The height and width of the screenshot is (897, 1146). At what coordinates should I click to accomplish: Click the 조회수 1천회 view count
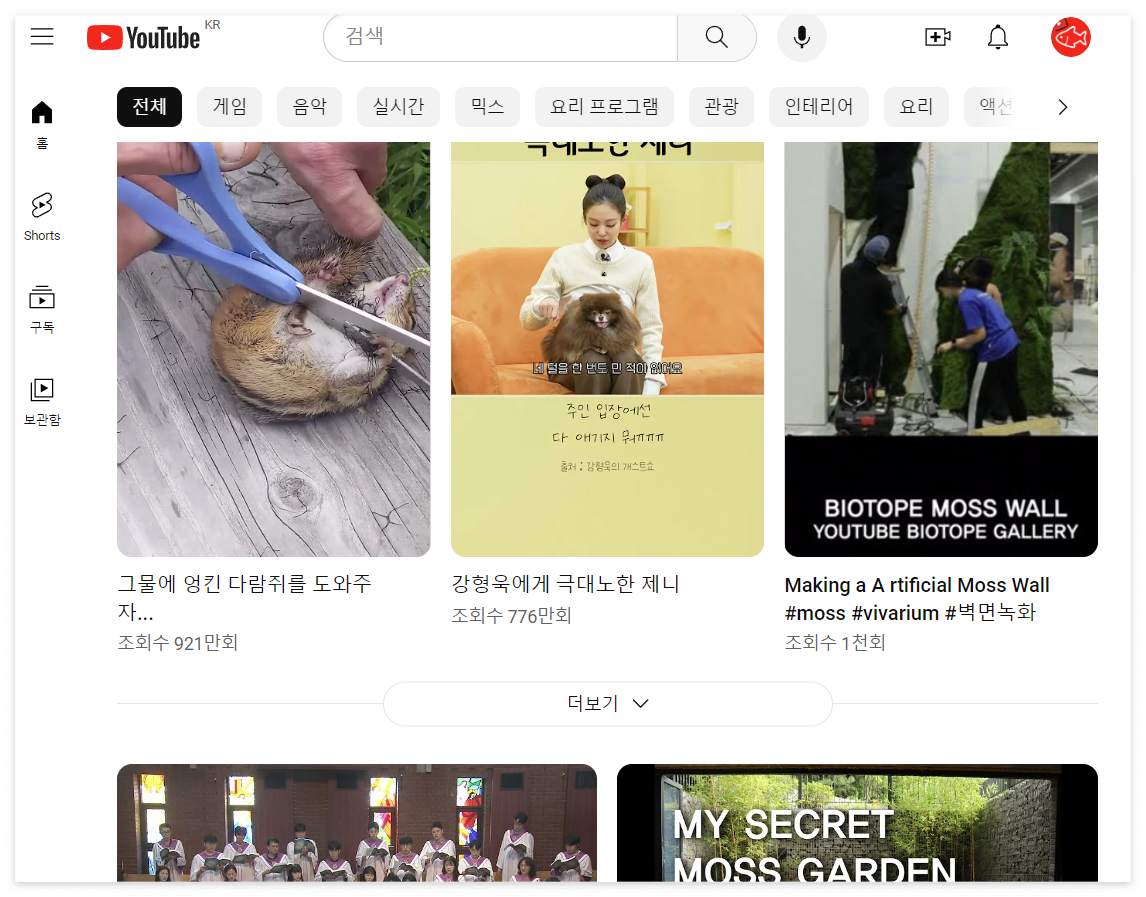coord(835,643)
